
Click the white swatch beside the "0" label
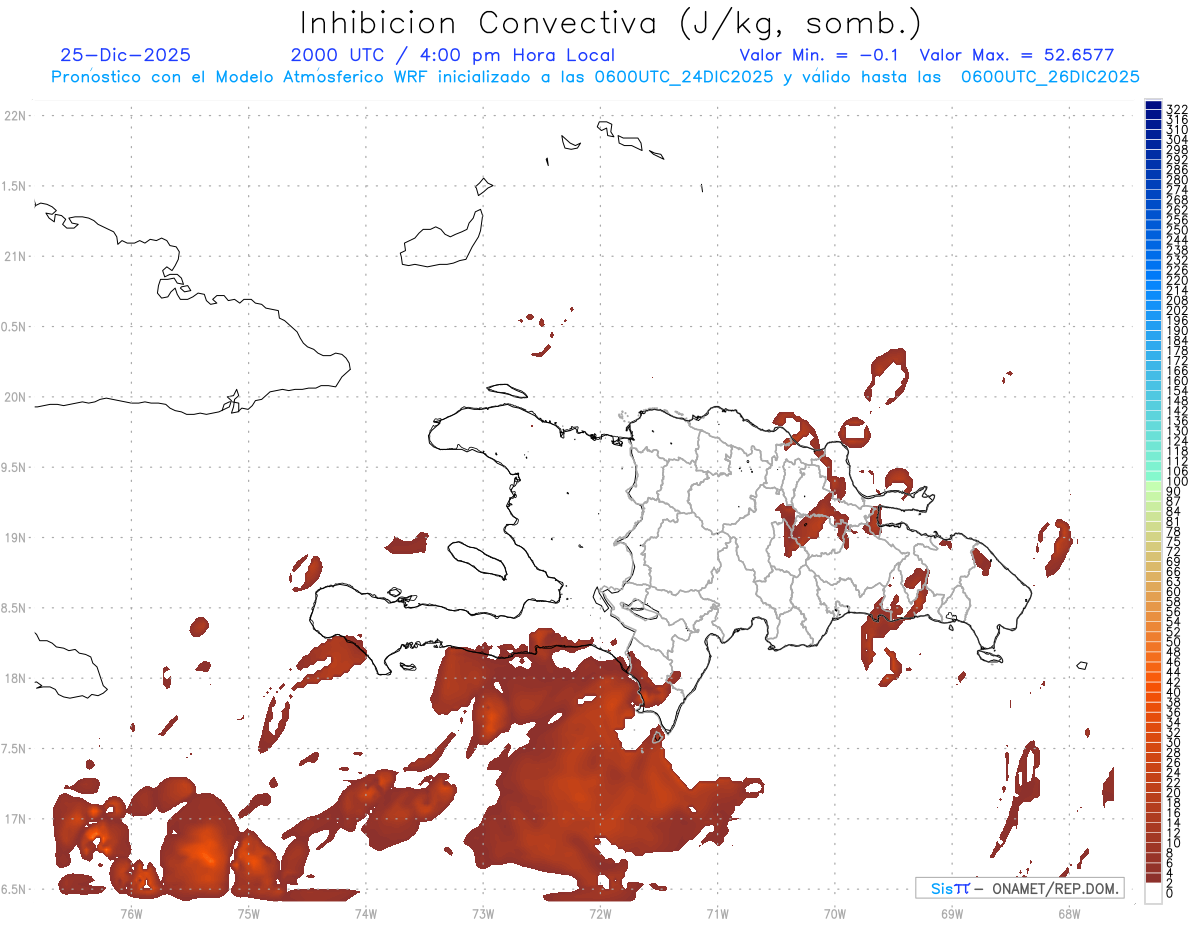[x=1153, y=892]
